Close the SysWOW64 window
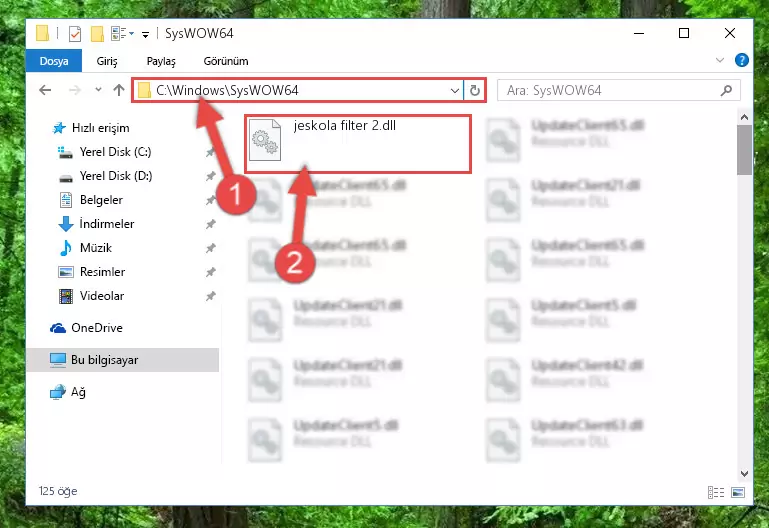 pyautogui.click(x=729, y=33)
